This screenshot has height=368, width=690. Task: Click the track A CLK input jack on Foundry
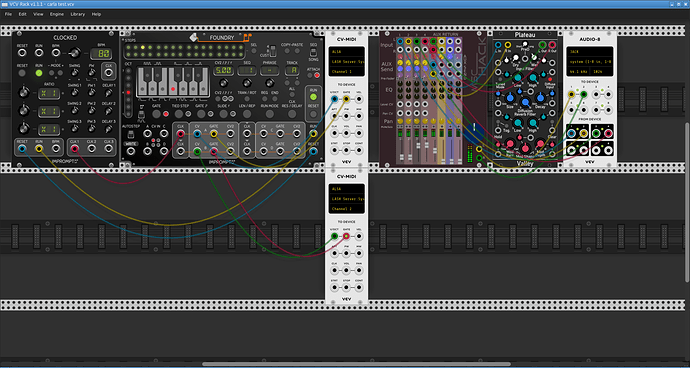[x=180, y=134]
